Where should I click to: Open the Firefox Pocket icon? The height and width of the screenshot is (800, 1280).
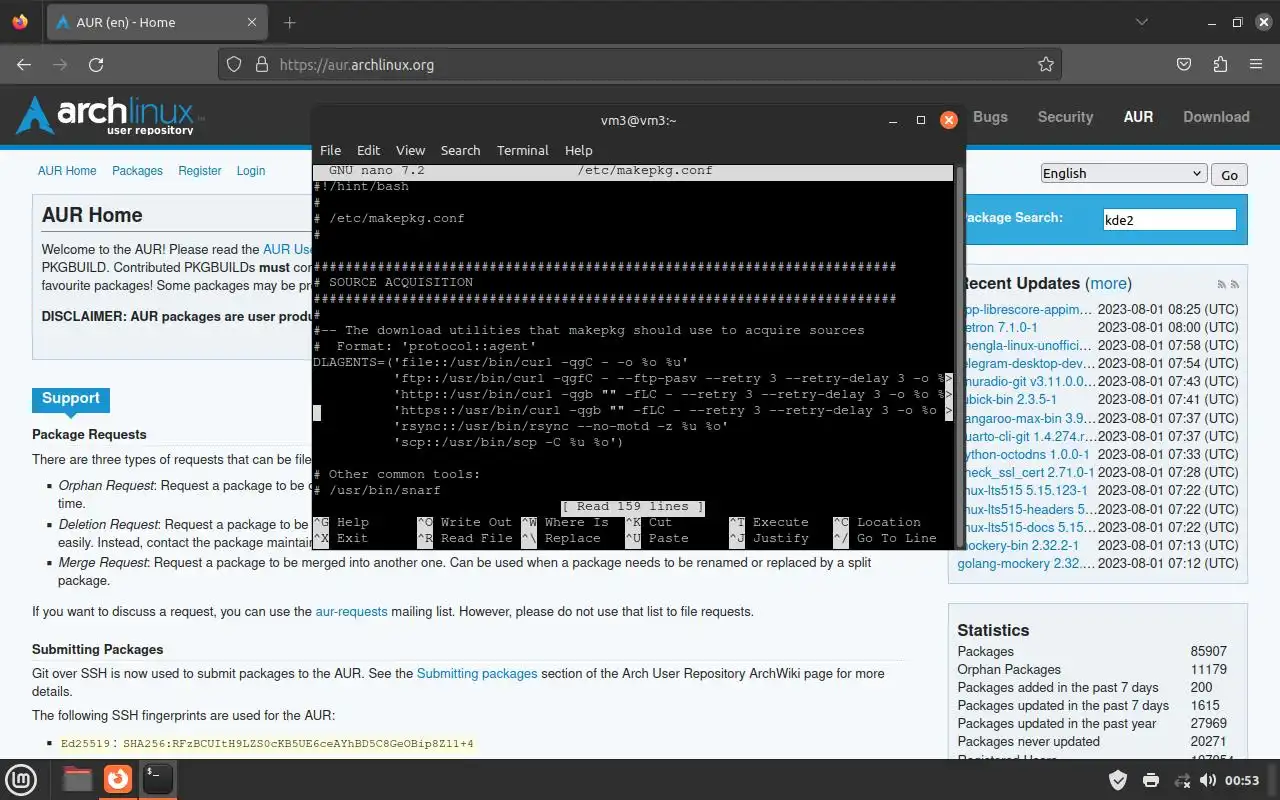tap(1184, 64)
